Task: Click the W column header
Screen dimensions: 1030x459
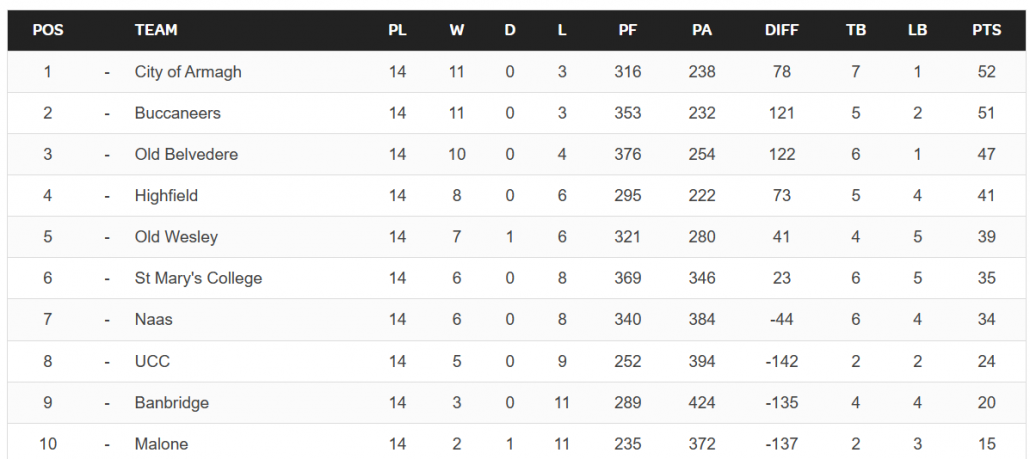Action: point(457,30)
